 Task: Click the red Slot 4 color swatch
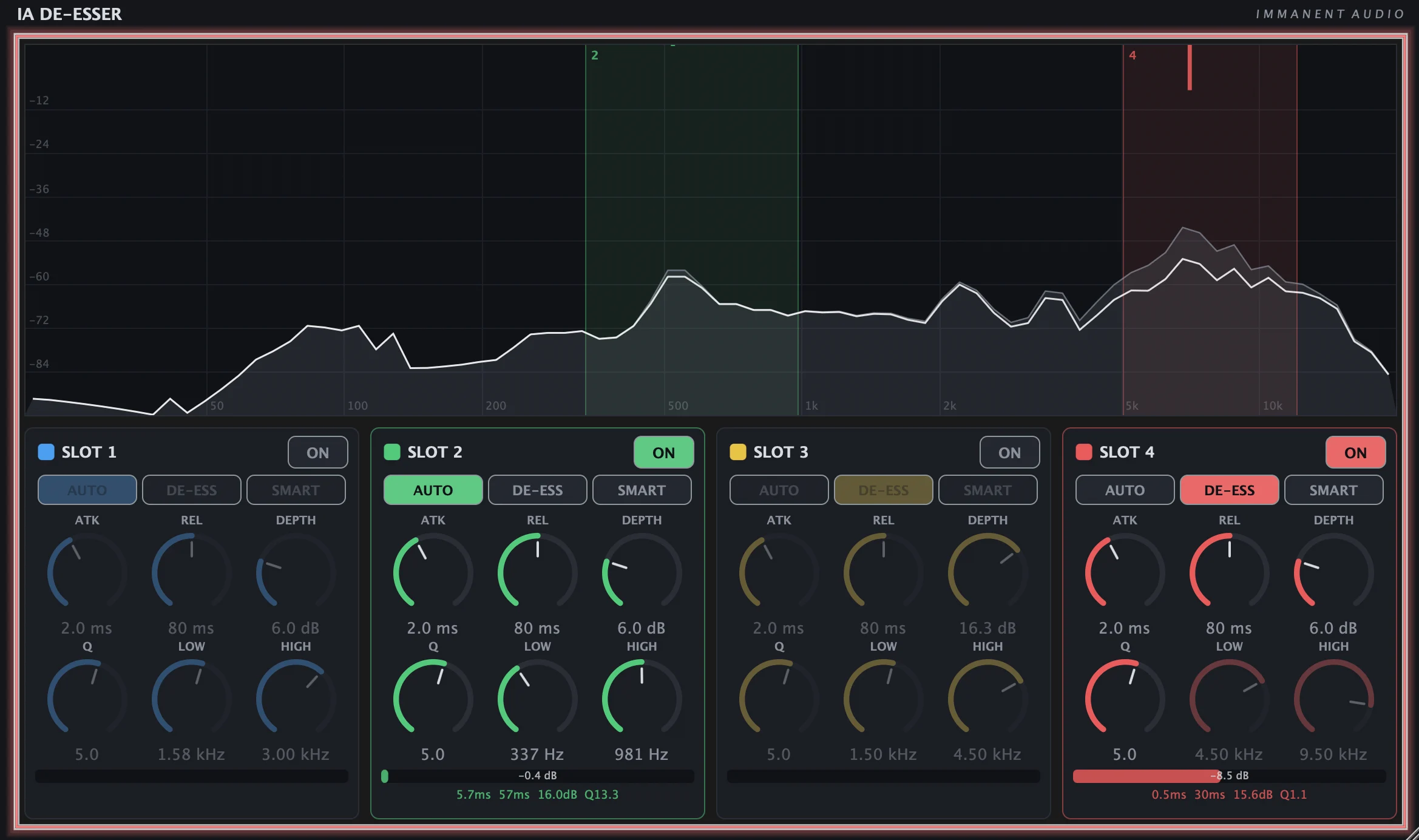pyautogui.click(x=1084, y=452)
